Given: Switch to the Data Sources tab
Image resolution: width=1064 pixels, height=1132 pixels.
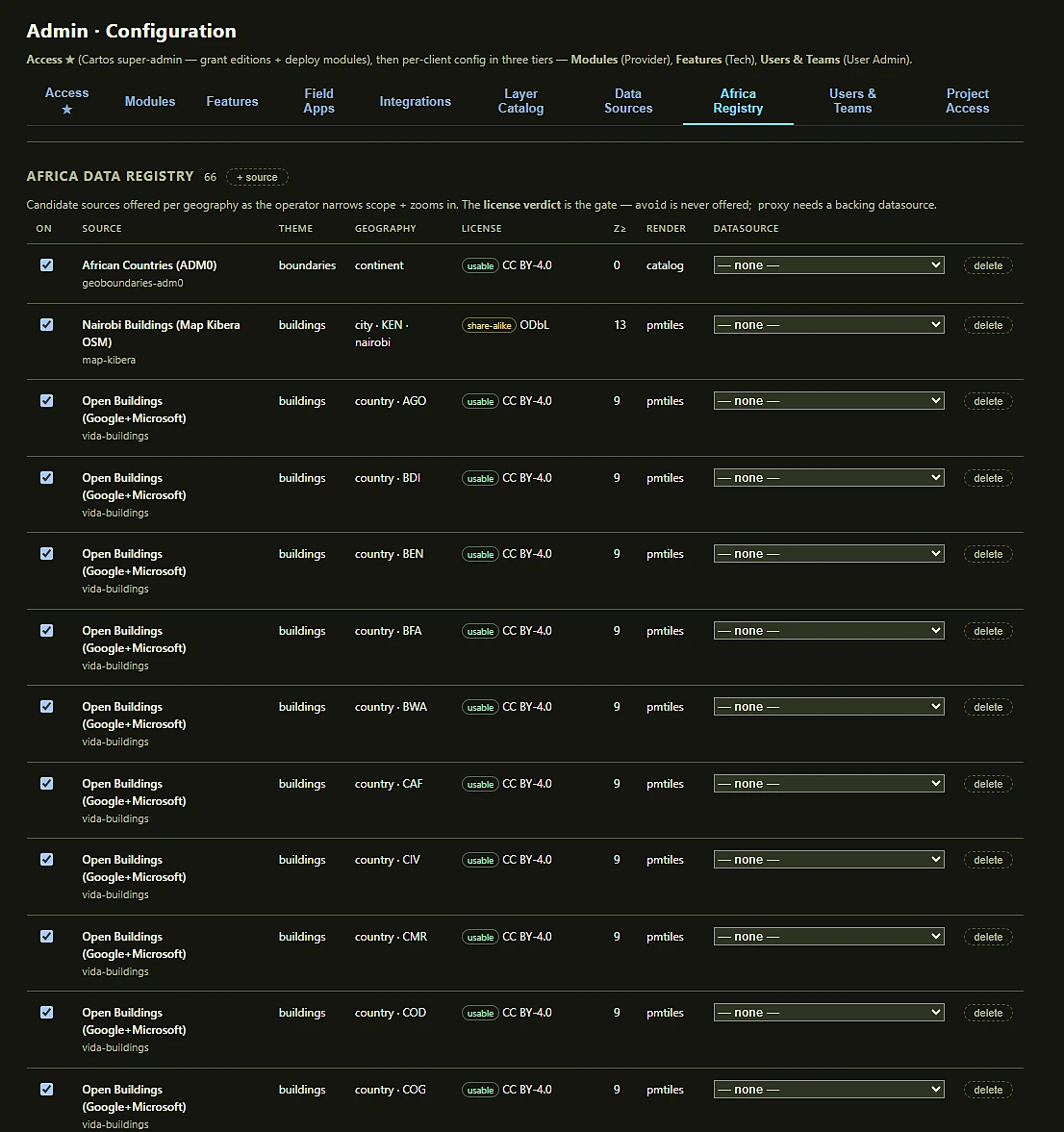Looking at the screenshot, I should [x=628, y=101].
